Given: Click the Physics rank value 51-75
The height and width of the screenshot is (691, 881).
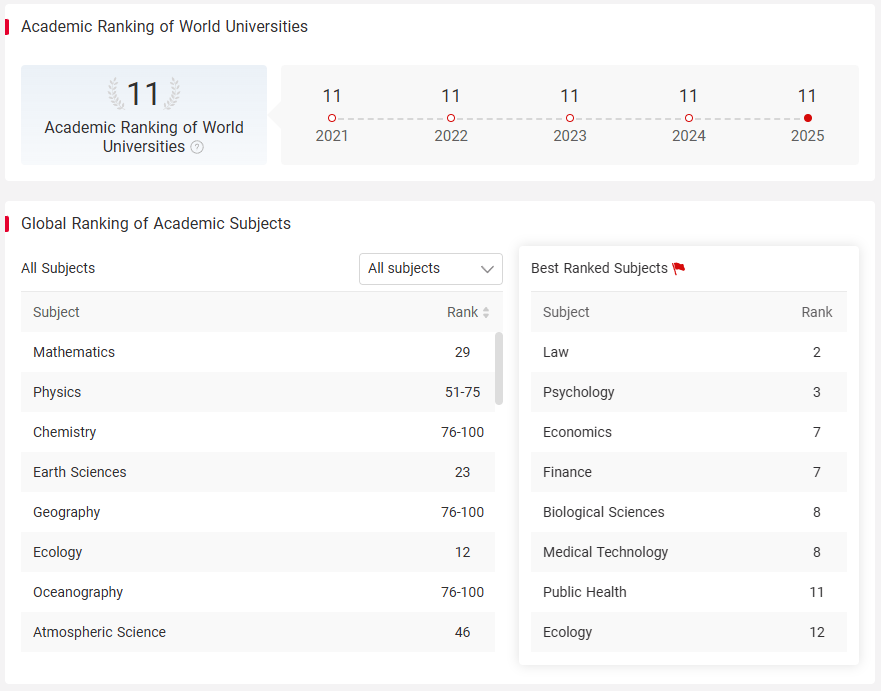Looking at the screenshot, I should point(462,392).
